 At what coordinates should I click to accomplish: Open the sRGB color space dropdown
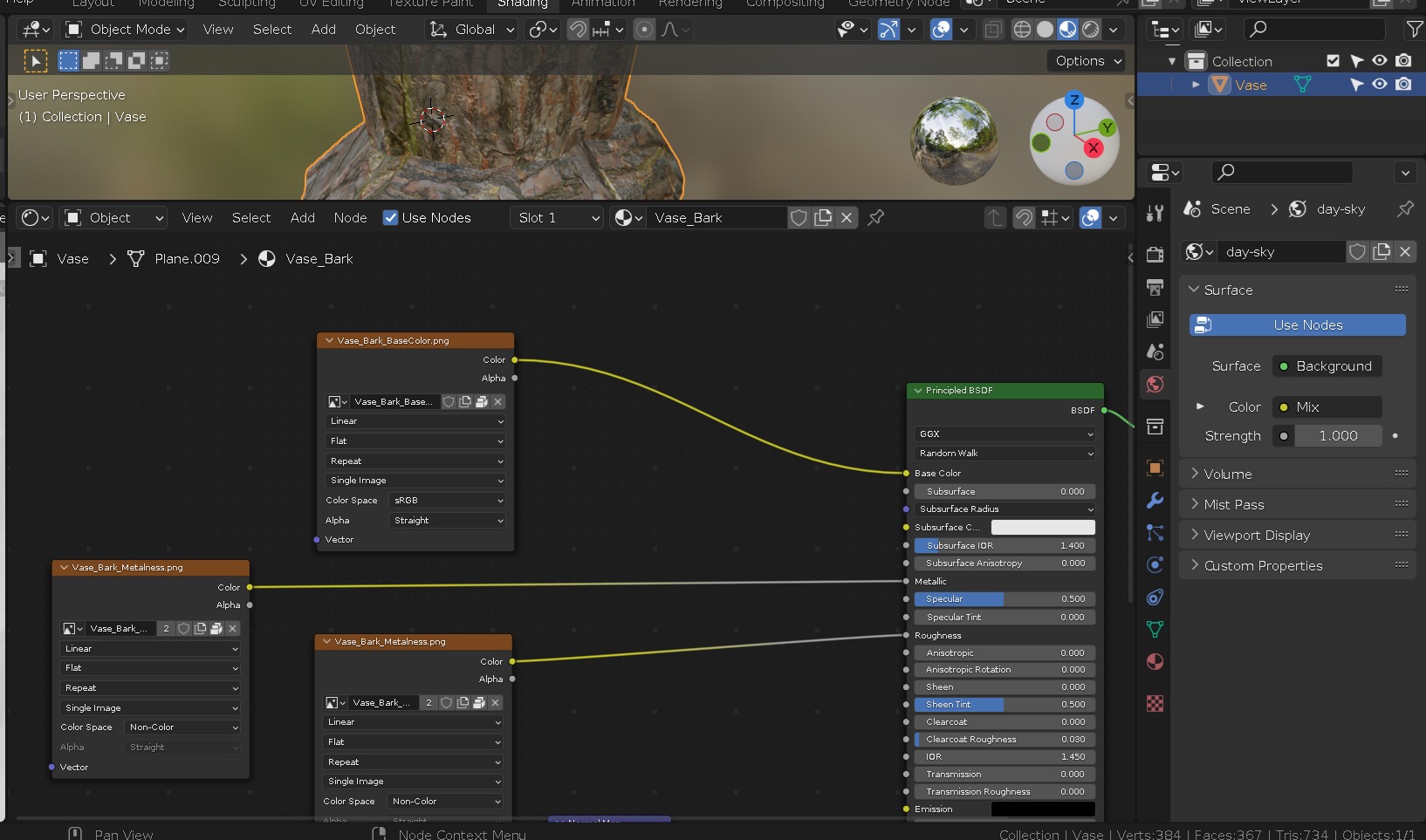(448, 501)
